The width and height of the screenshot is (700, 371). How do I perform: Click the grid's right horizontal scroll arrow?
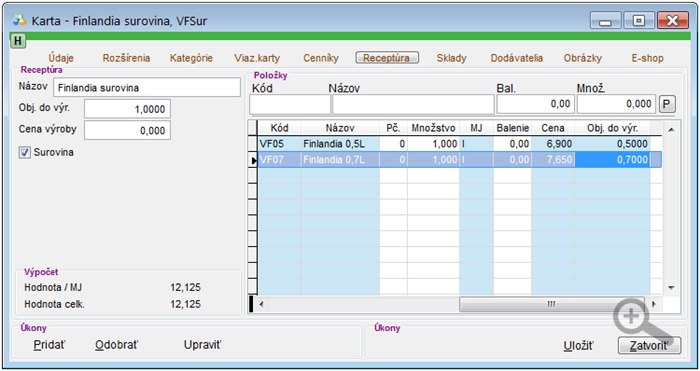[654, 304]
